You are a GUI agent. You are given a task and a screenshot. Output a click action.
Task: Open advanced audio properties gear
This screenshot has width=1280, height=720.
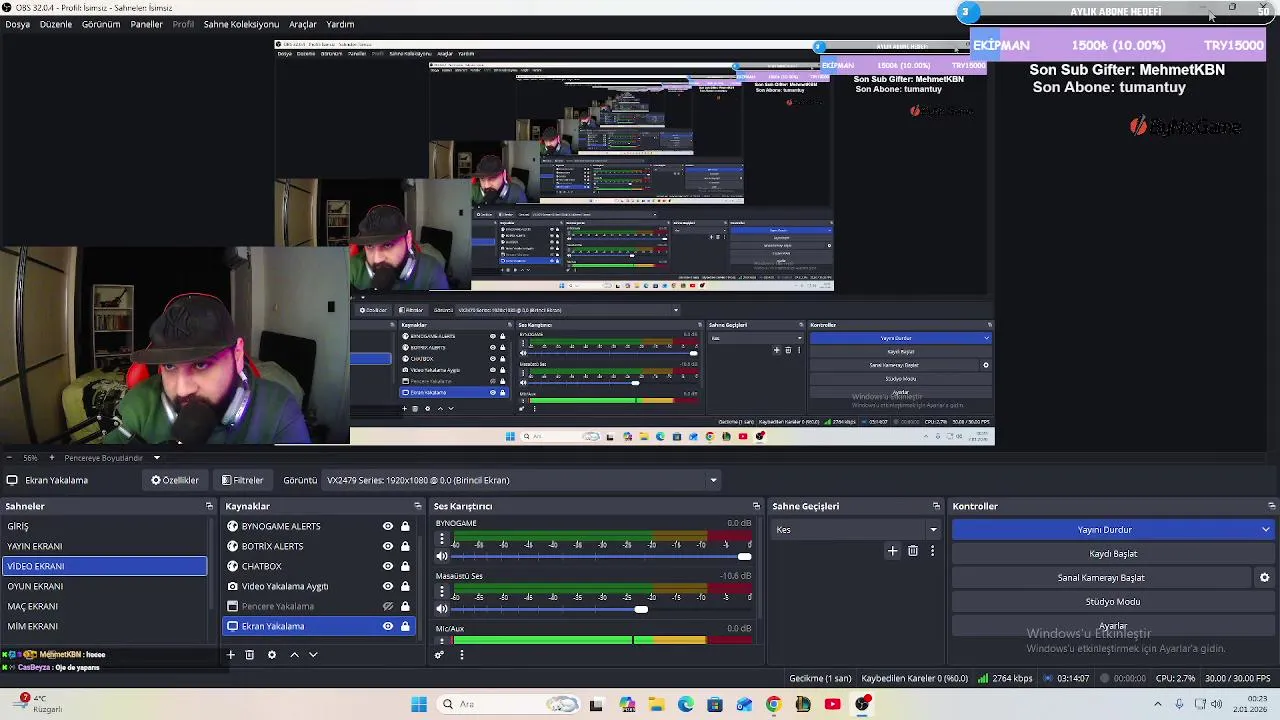pyautogui.click(x=439, y=655)
